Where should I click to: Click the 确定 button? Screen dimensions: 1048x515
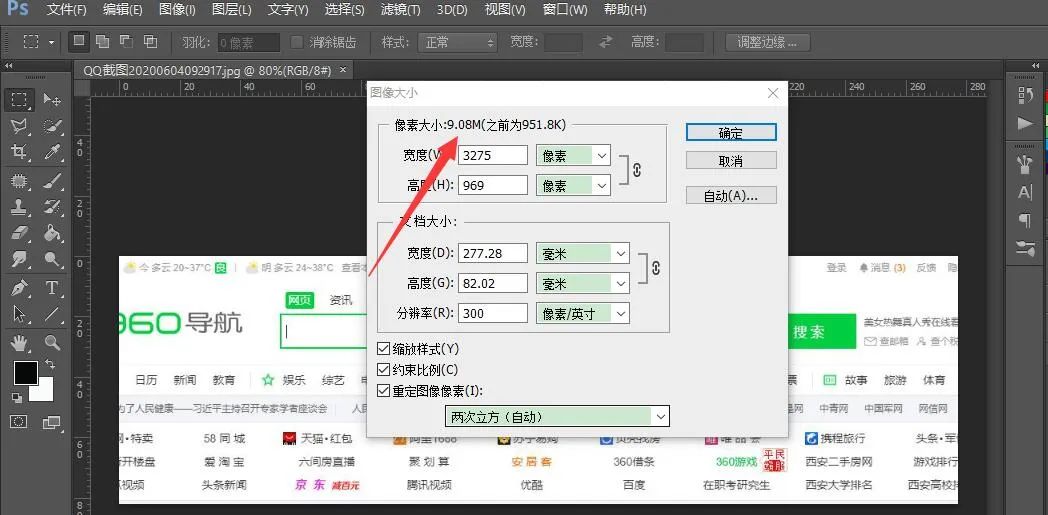[x=731, y=132]
